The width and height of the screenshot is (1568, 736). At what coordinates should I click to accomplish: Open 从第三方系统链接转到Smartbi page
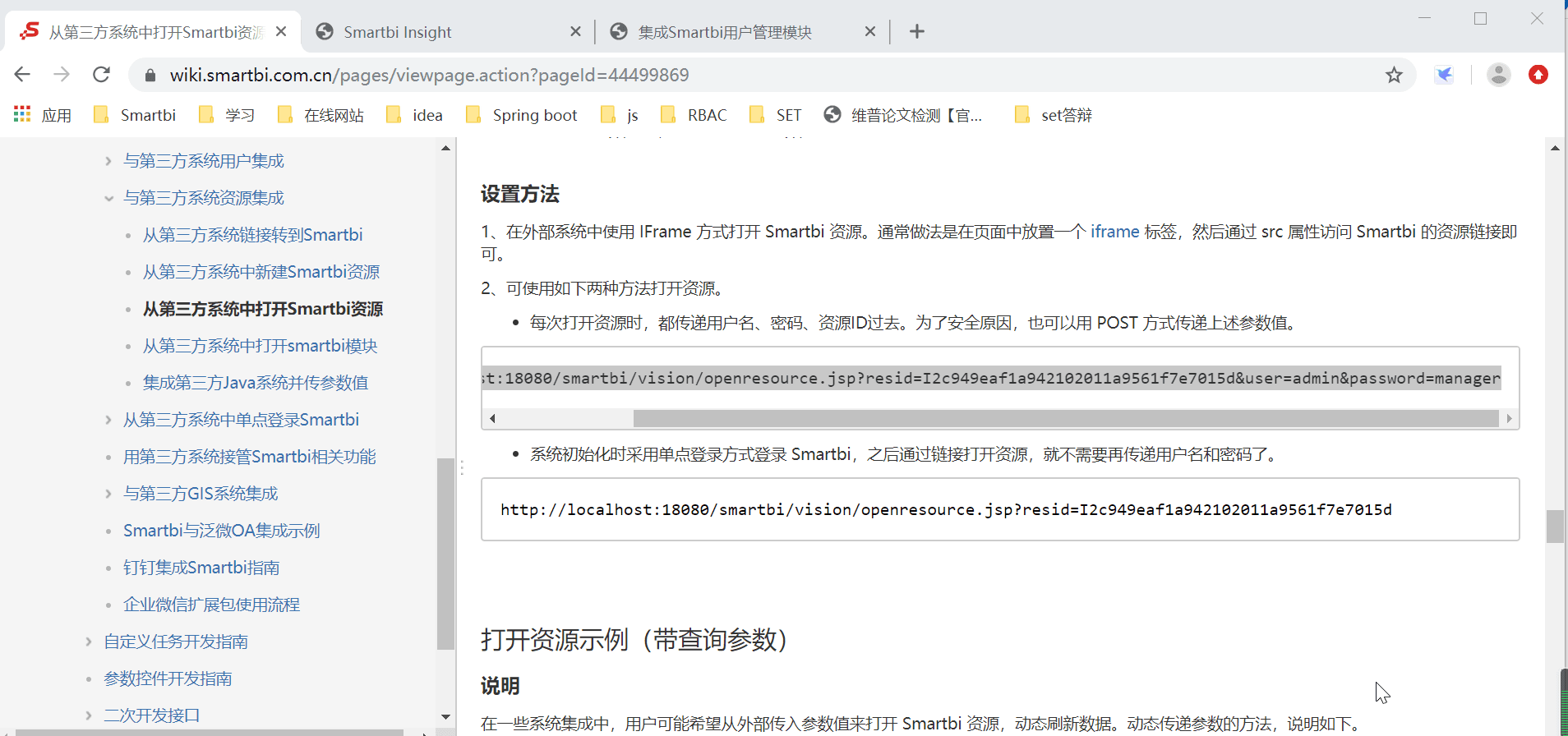click(x=252, y=235)
